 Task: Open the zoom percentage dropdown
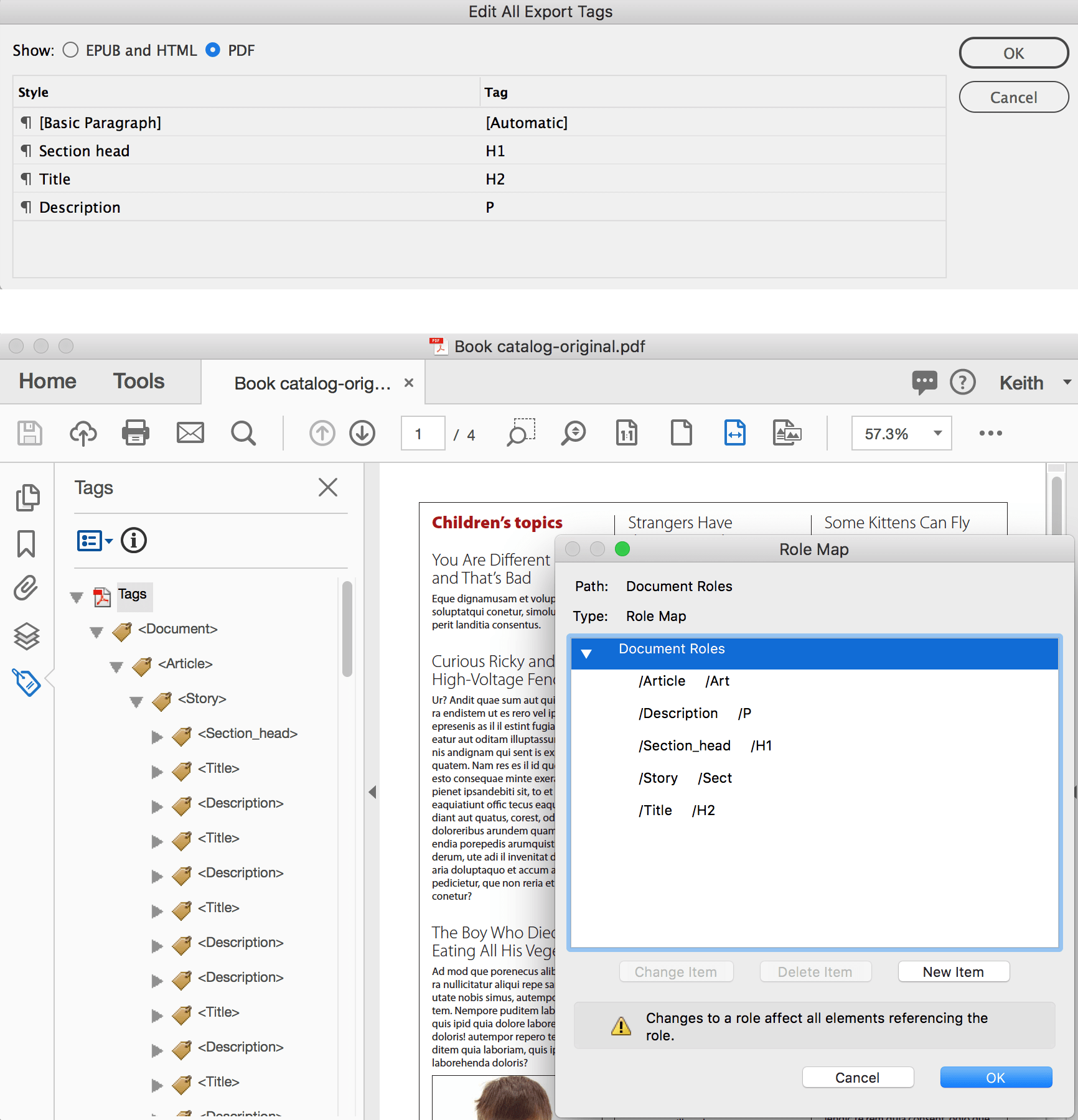tap(937, 432)
